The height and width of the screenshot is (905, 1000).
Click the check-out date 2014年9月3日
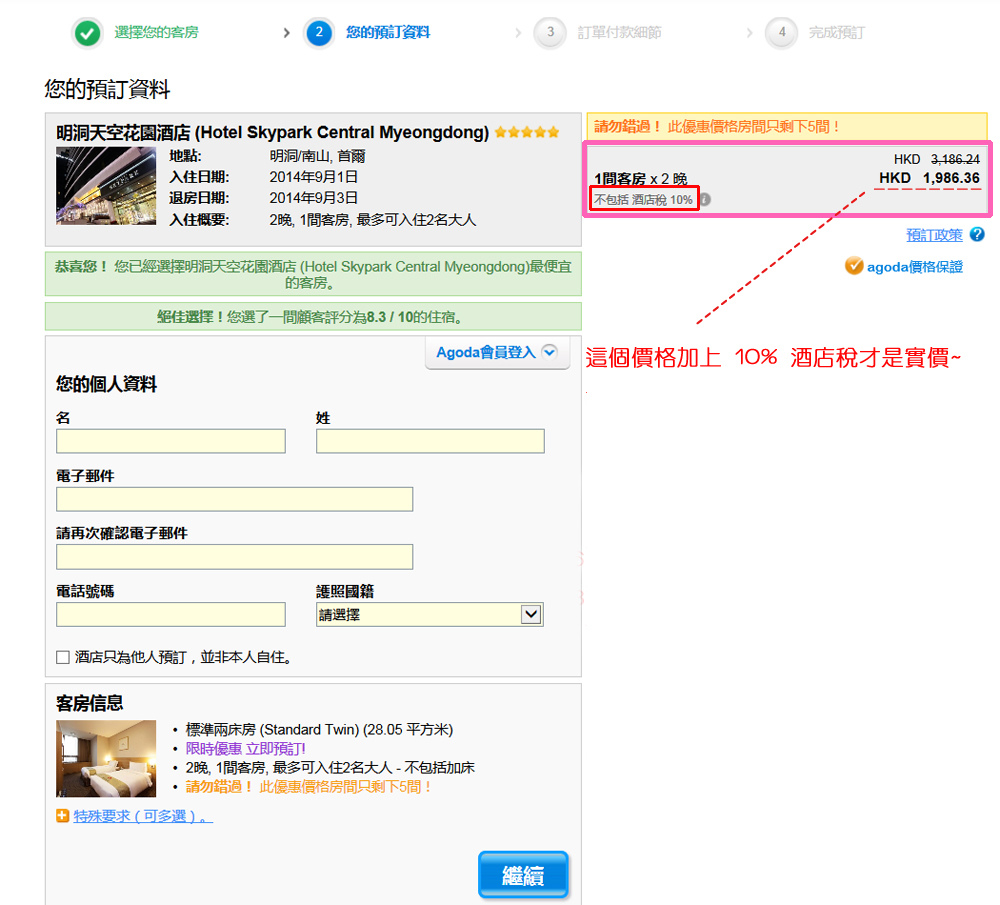(x=314, y=198)
